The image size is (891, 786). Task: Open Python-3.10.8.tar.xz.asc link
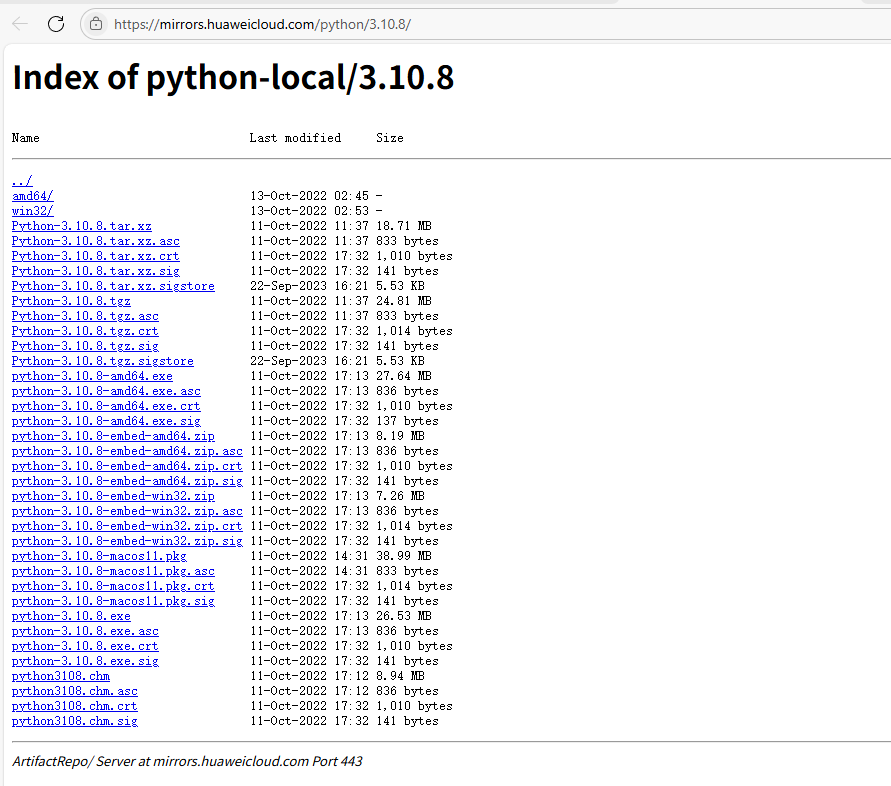tap(95, 241)
